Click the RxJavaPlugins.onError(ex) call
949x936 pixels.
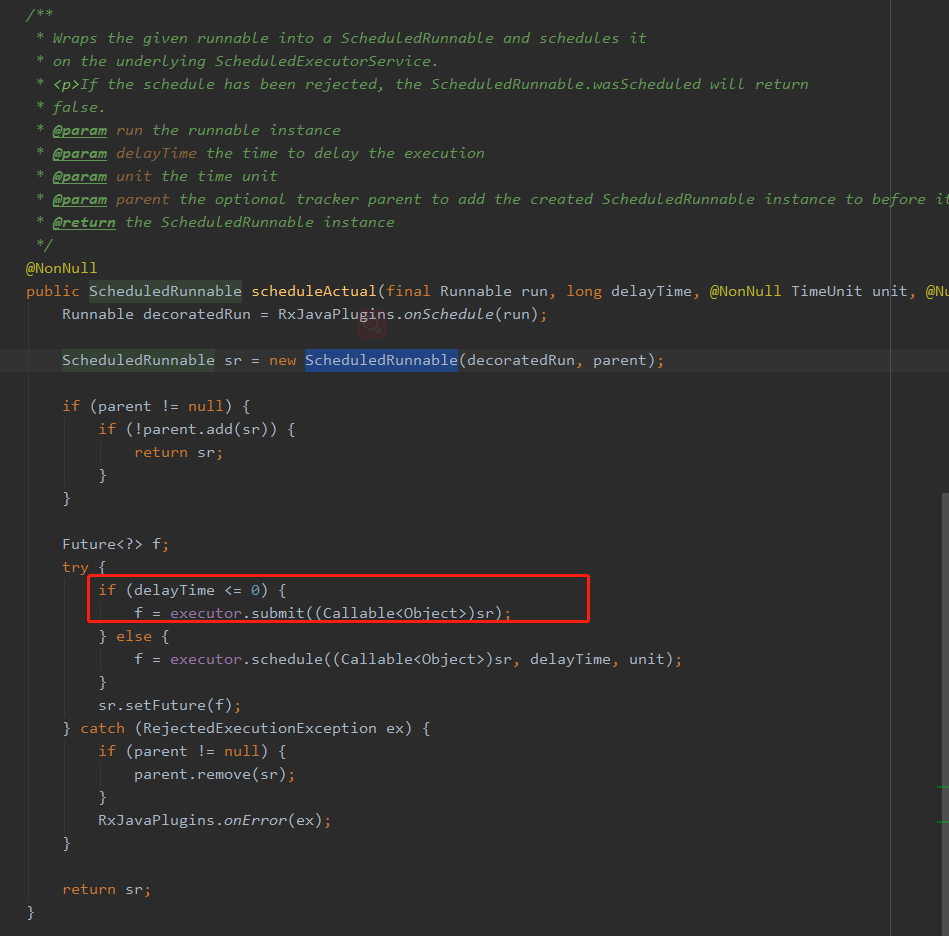coord(214,820)
